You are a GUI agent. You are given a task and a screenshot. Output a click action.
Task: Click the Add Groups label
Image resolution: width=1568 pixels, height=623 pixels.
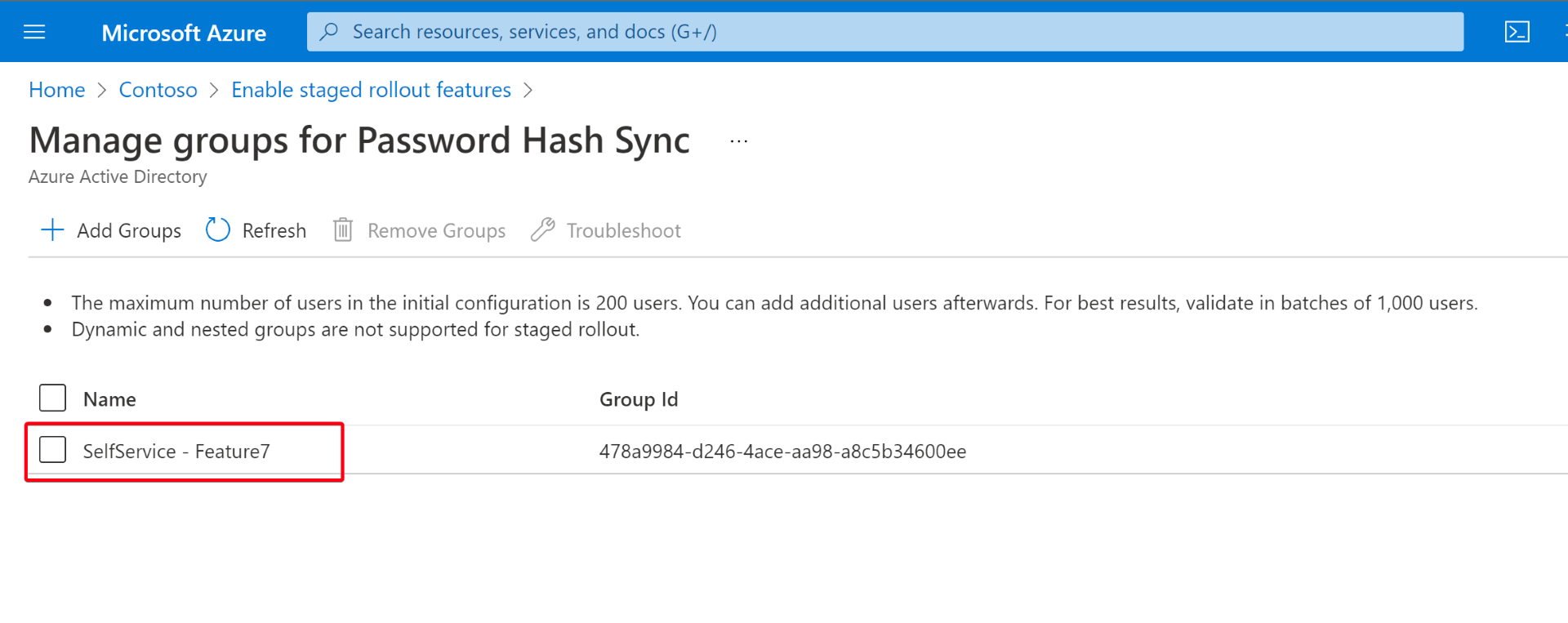pos(129,231)
